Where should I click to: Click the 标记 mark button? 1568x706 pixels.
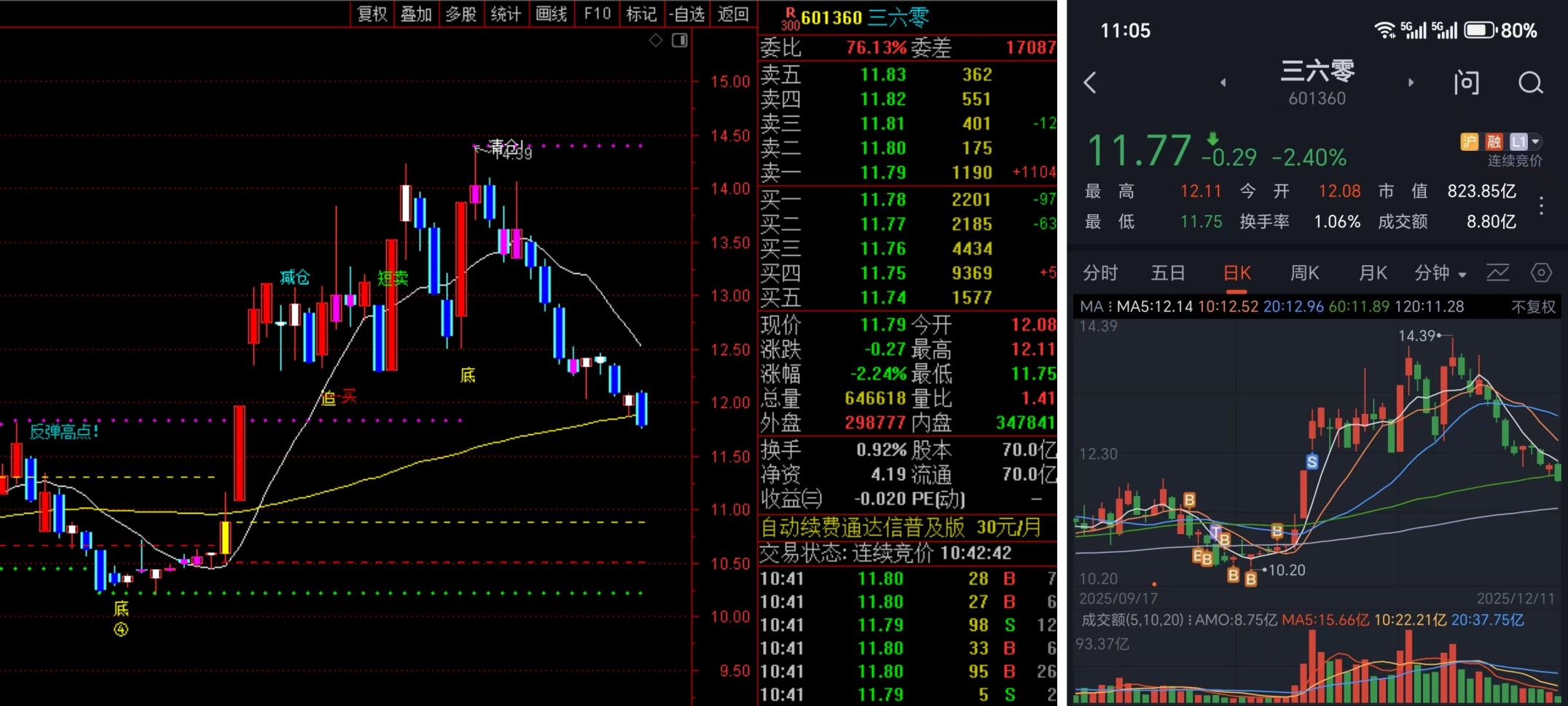[x=641, y=14]
